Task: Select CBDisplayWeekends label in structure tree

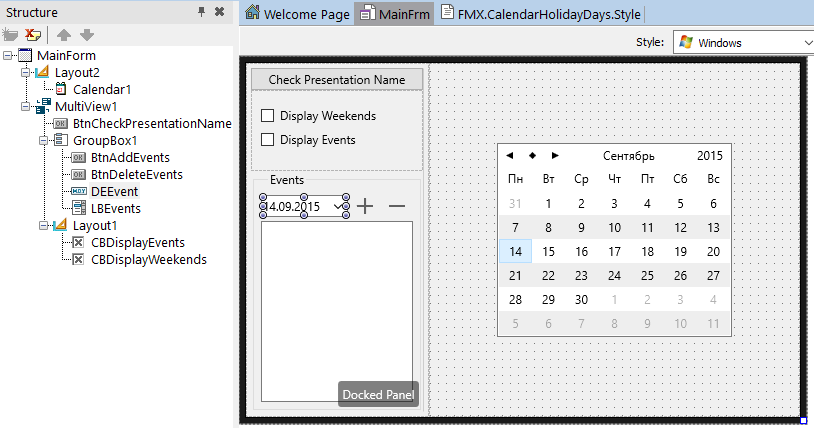Action: pyautogui.click(x=148, y=259)
